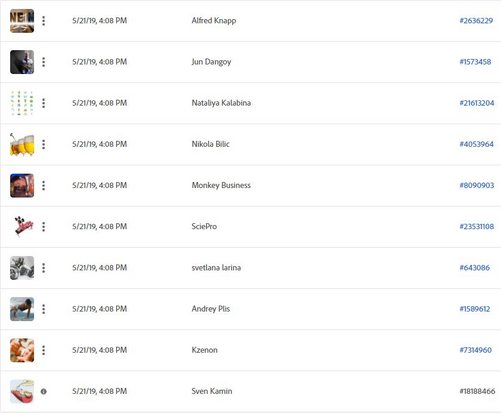Open the three-dot menu for SciePro

click(x=44, y=227)
